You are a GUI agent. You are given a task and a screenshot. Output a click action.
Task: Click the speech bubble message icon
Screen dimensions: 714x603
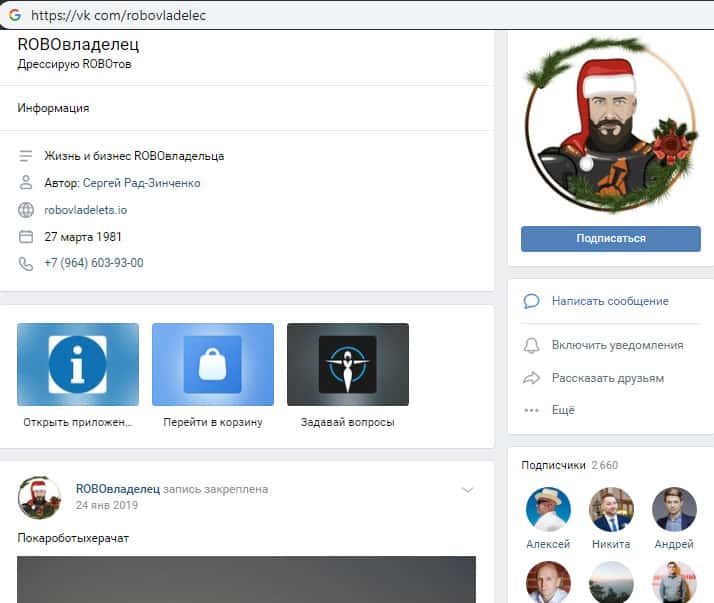click(x=531, y=301)
